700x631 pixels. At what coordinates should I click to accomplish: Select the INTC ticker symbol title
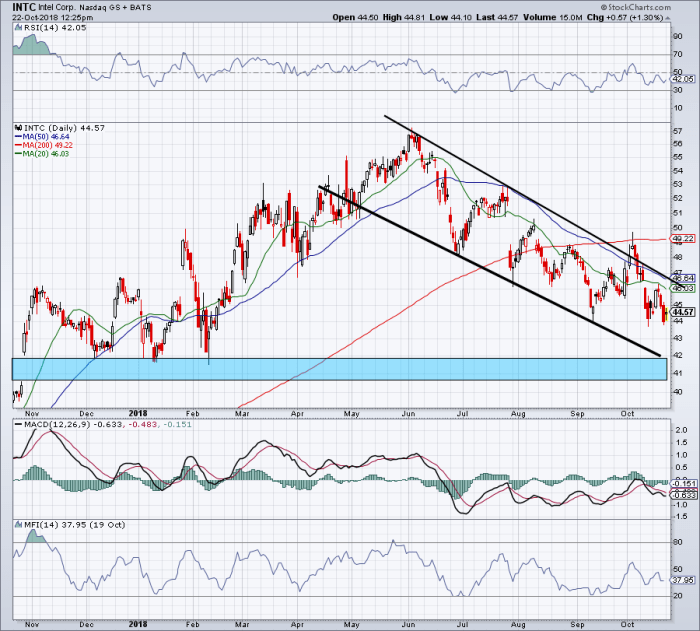pos(24,7)
